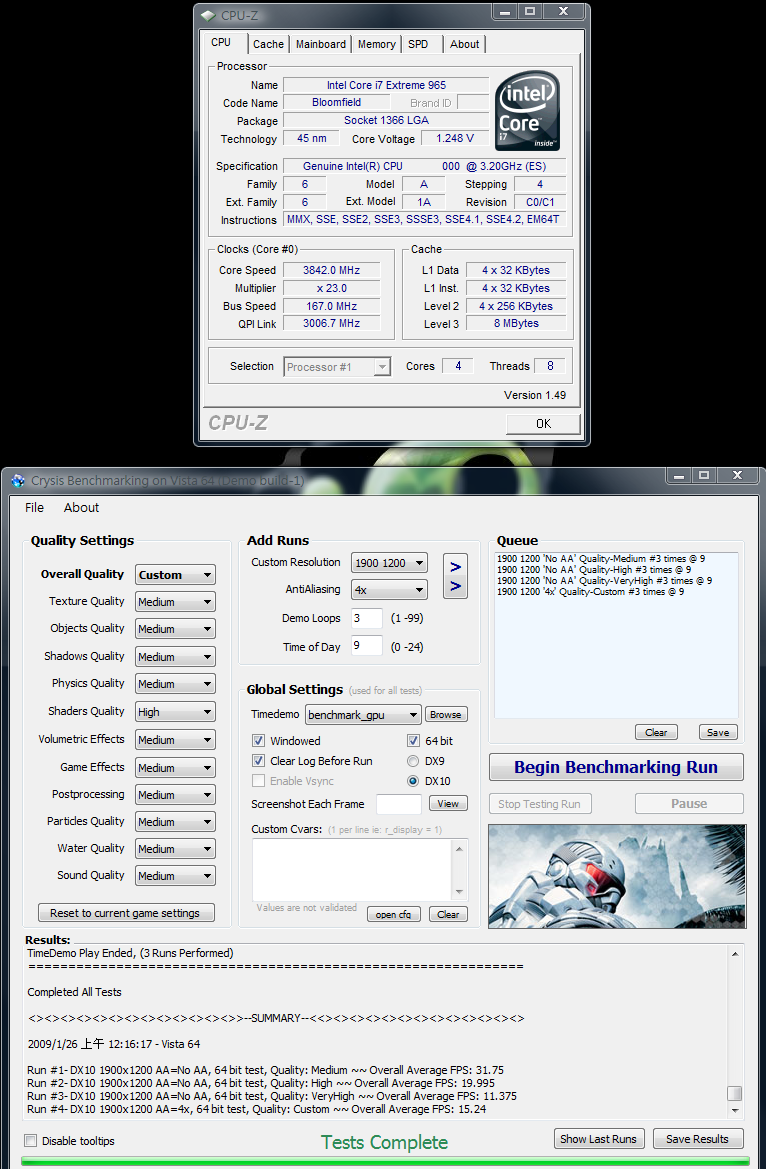This screenshot has width=766, height=1169.
Task: Open the Overall Quality dropdown
Action: [x=175, y=575]
